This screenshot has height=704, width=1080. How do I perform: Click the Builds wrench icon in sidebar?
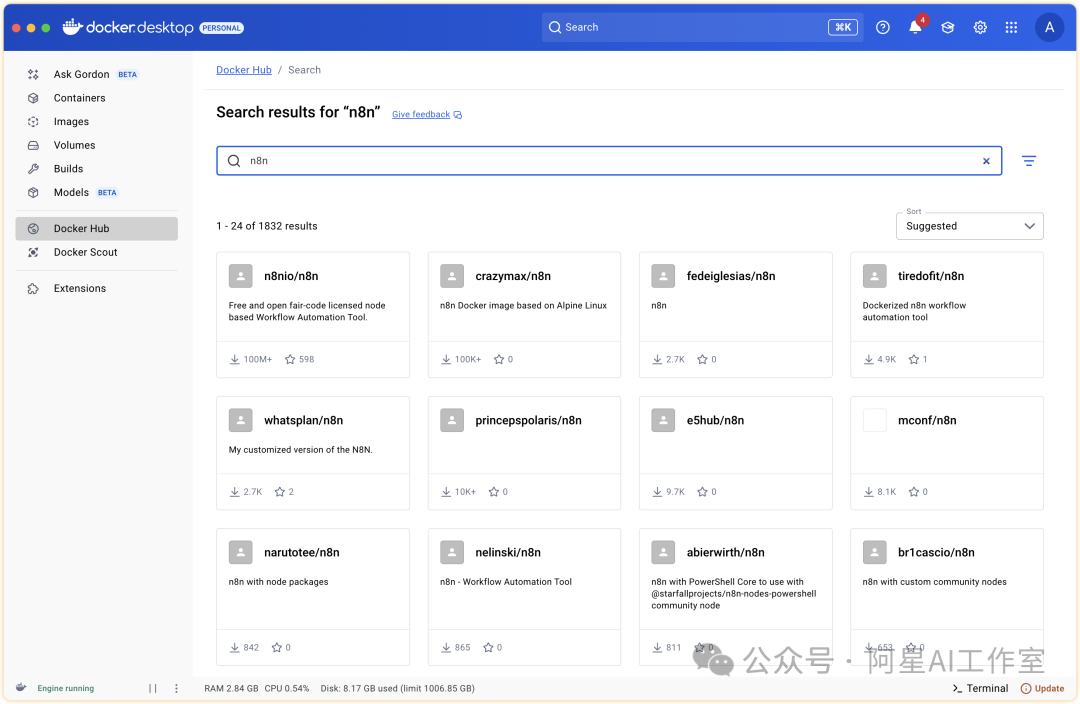pyautogui.click(x=33, y=169)
